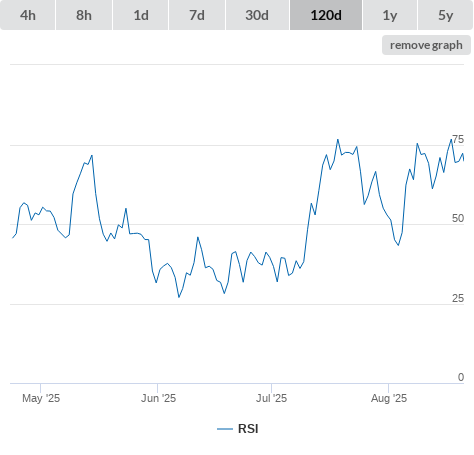Viewport: 474px width, 455px height.
Task: Select the 8h time range tab
Action: (x=84, y=15)
